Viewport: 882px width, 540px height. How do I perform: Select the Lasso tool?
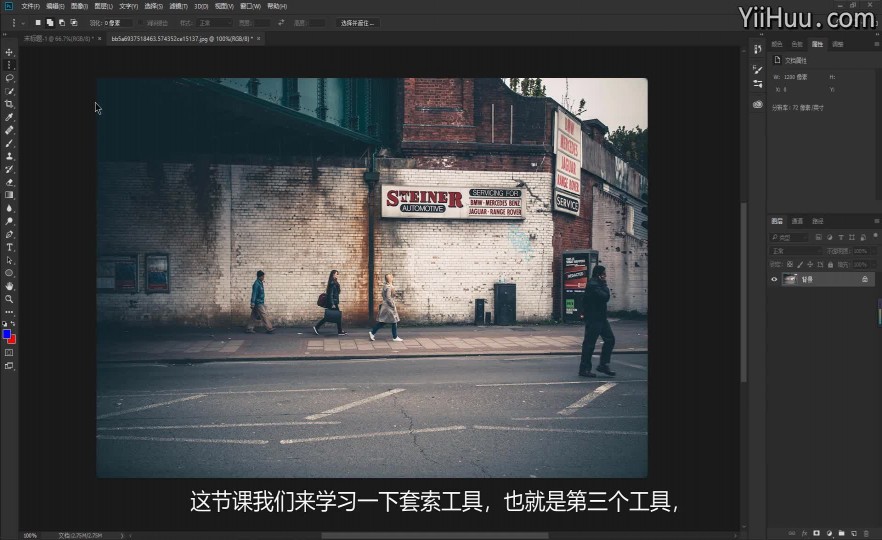coord(9,78)
